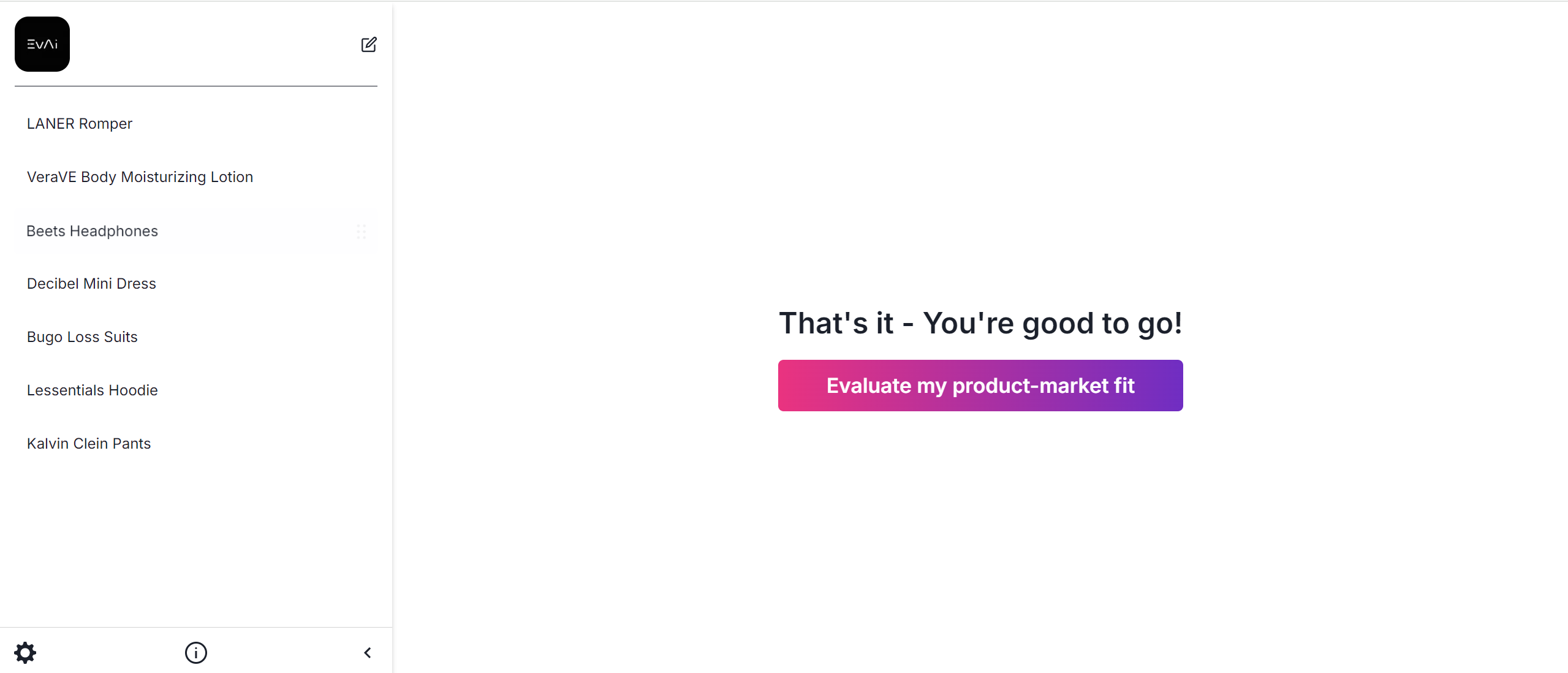Go to the Kalvin Clein Pants entry
The height and width of the screenshot is (673, 1568).
89,444
